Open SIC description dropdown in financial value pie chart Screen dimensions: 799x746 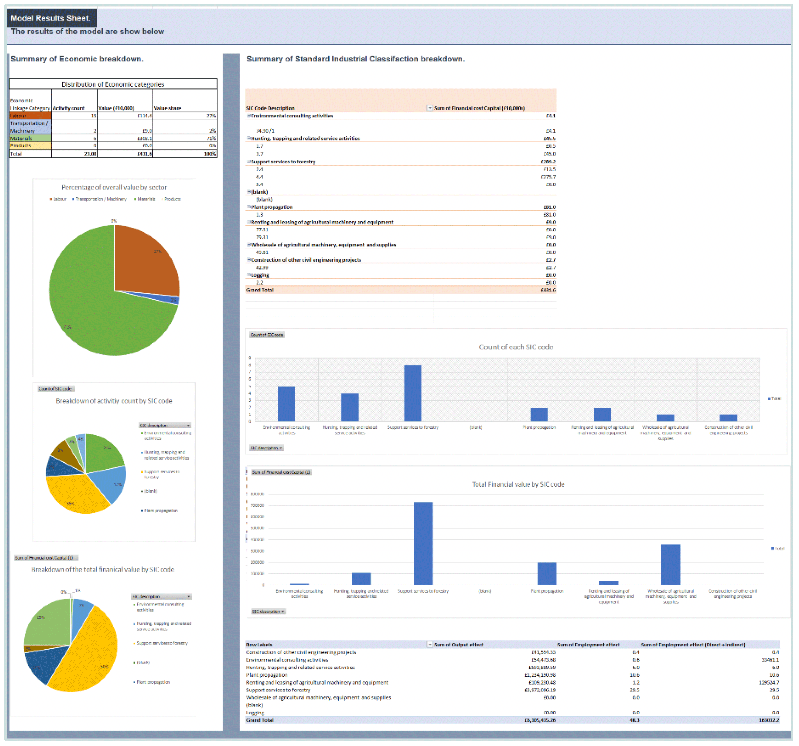(x=161, y=596)
